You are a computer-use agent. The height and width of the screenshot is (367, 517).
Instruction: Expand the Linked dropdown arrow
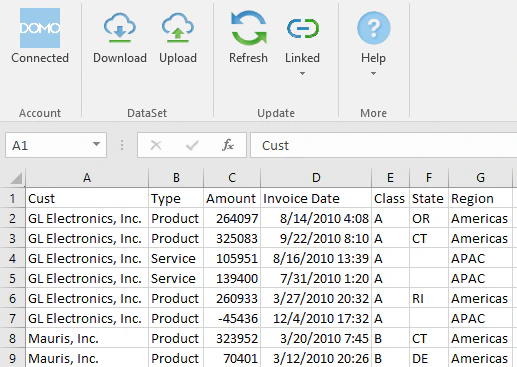coord(302,73)
